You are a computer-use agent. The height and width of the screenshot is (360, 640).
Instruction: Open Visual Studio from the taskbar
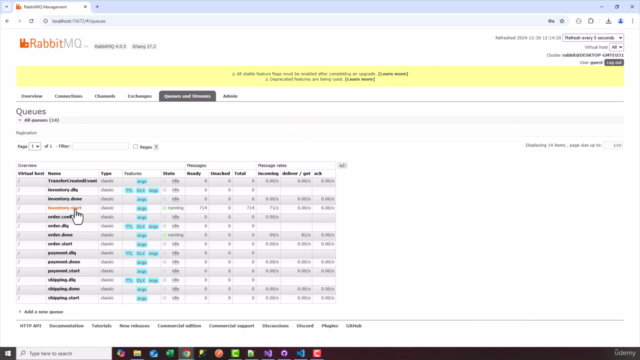tap(268, 353)
